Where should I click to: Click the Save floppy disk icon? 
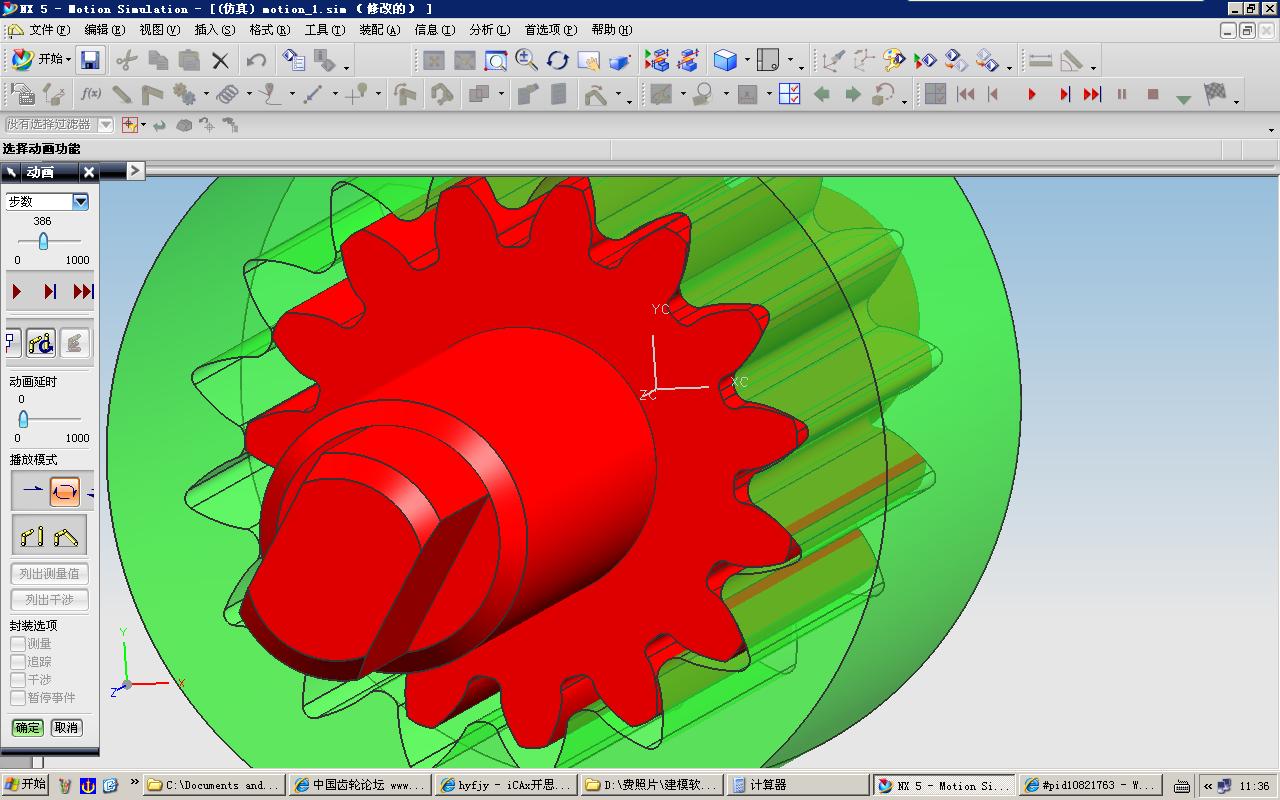click(90, 60)
